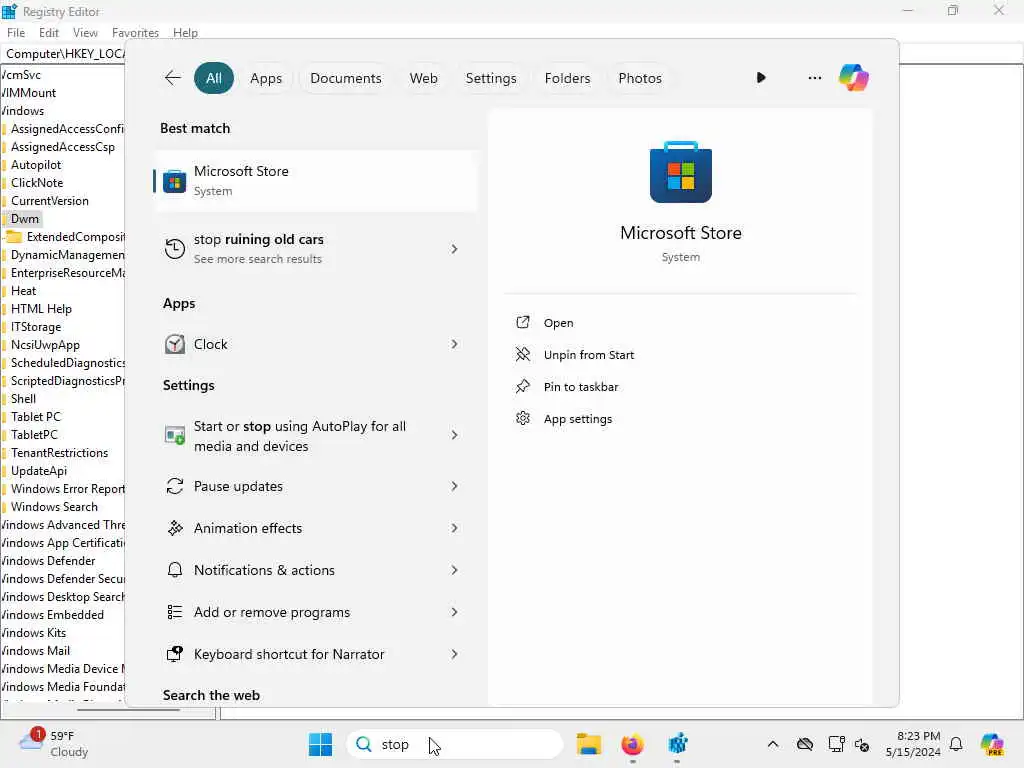Click the Unpin from Start pin icon

522,354
